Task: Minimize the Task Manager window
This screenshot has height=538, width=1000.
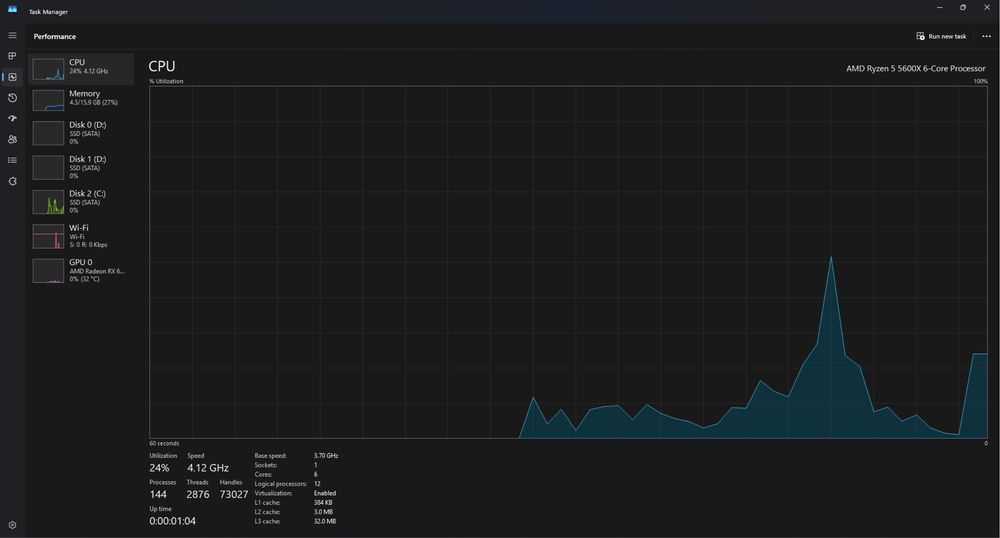Action: pos(939,8)
